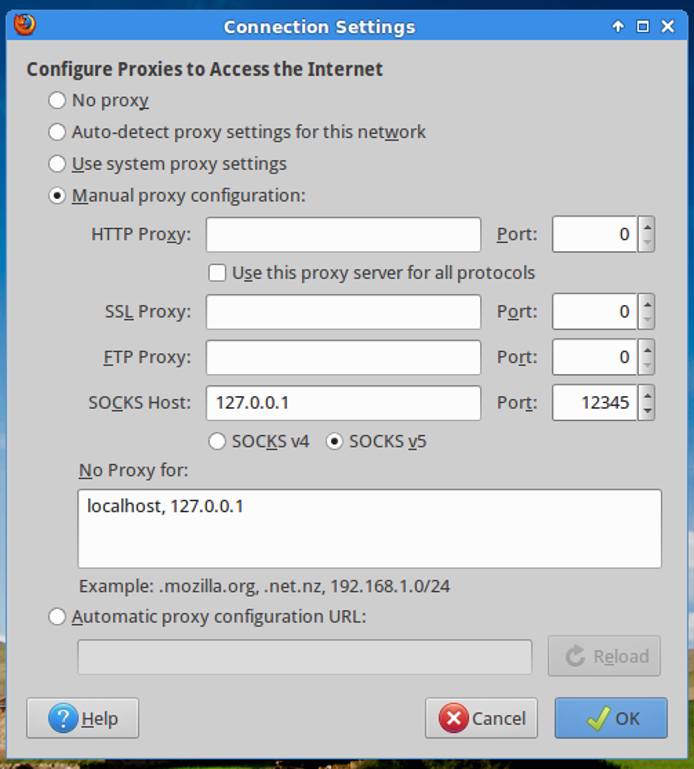Enable Use this proxy server for all protocols
Image resolution: width=694 pixels, height=769 pixels.
click(216, 273)
